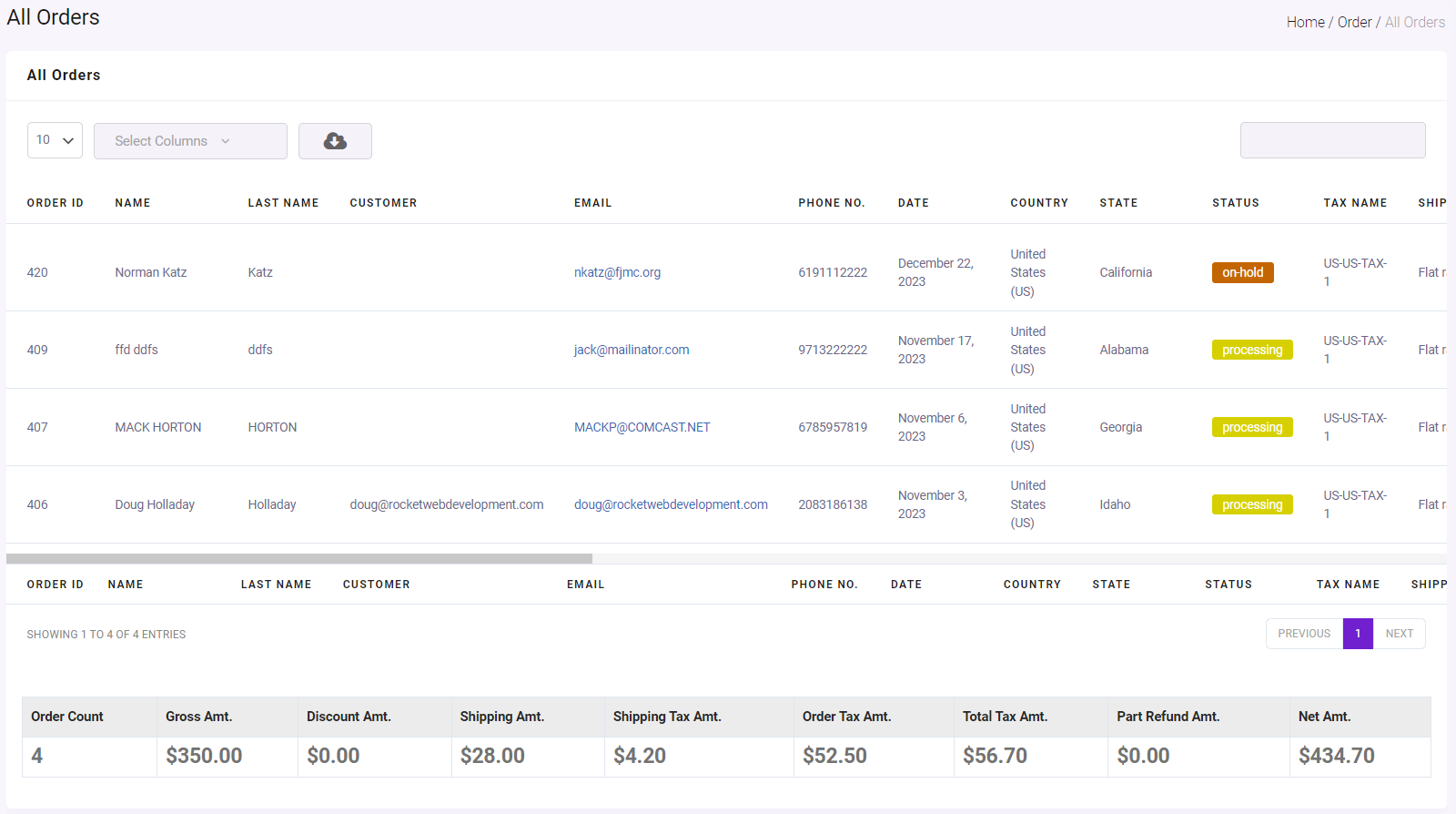Sort by PHONE NO. column header
This screenshot has height=814, width=1456.
832,203
